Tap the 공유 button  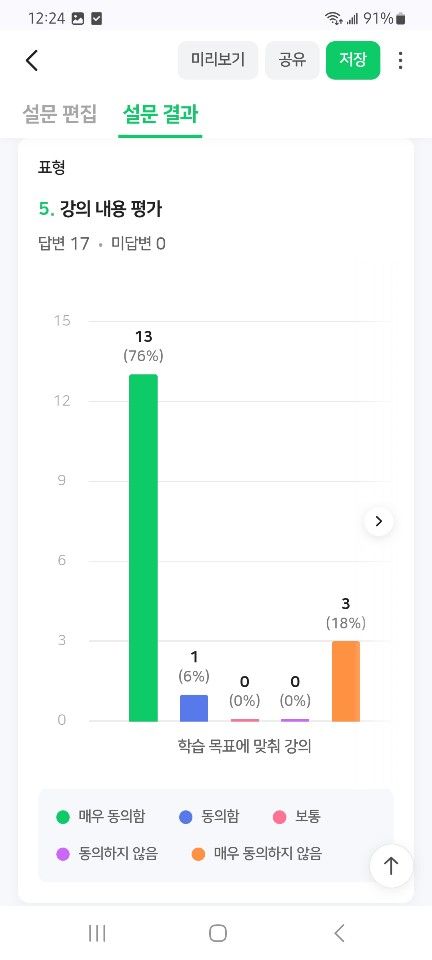click(x=292, y=60)
